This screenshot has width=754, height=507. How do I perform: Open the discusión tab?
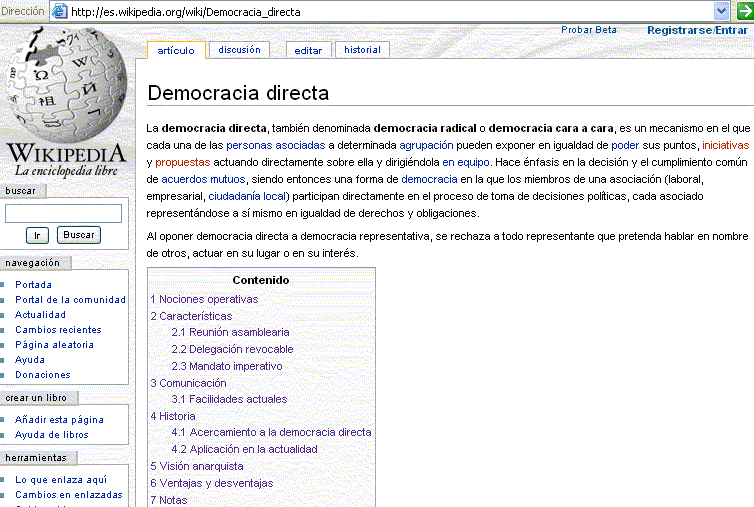239,50
